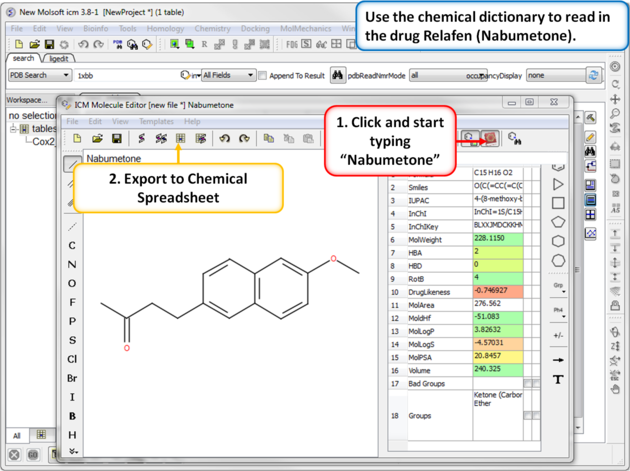The height and width of the screenshot is (471, 630).
Task: Select the Chlorine atom tool
Action: click(x=72, y=359)
